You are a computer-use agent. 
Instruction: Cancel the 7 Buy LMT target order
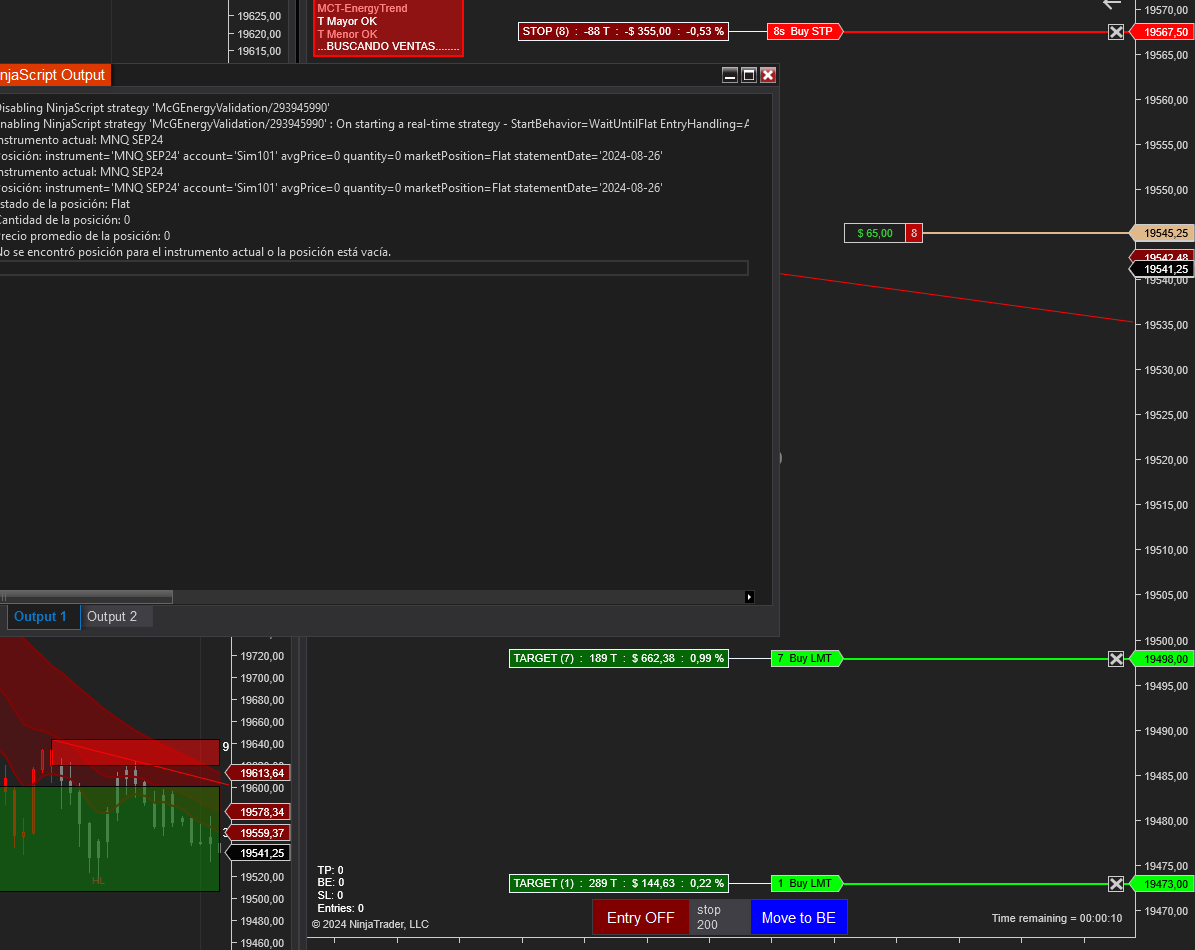click(x=1116, y=659)
